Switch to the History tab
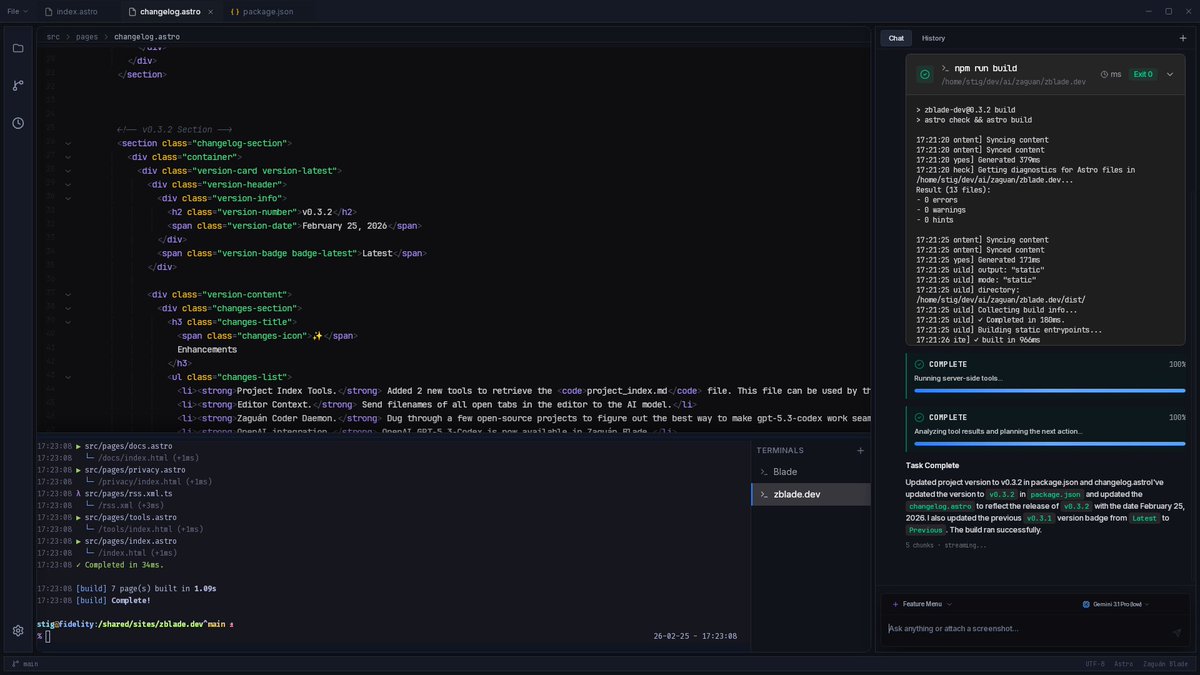 coord(933,38)
